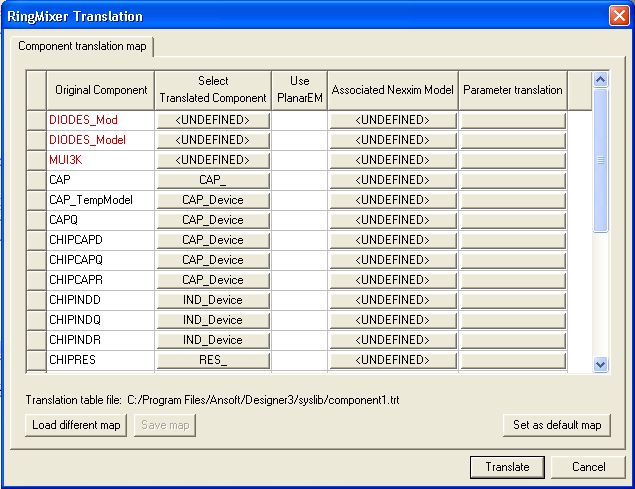Toggle Use PlanarEM cell for CAPQ row
635x489 pixels.
coord(299,220)
